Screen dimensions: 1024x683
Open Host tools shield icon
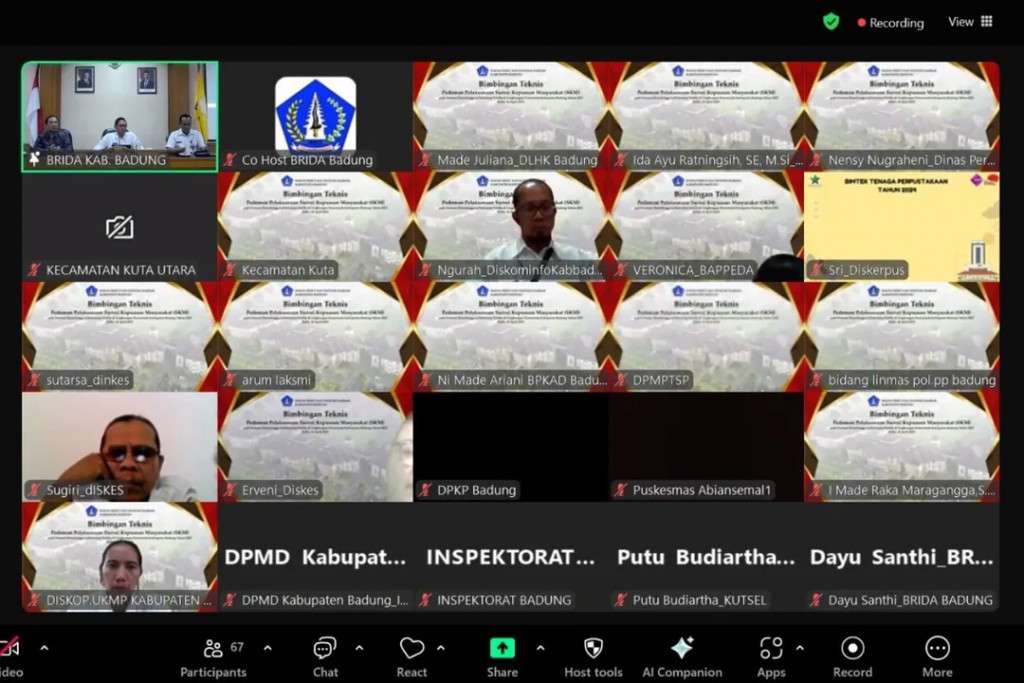pos(593,649)
